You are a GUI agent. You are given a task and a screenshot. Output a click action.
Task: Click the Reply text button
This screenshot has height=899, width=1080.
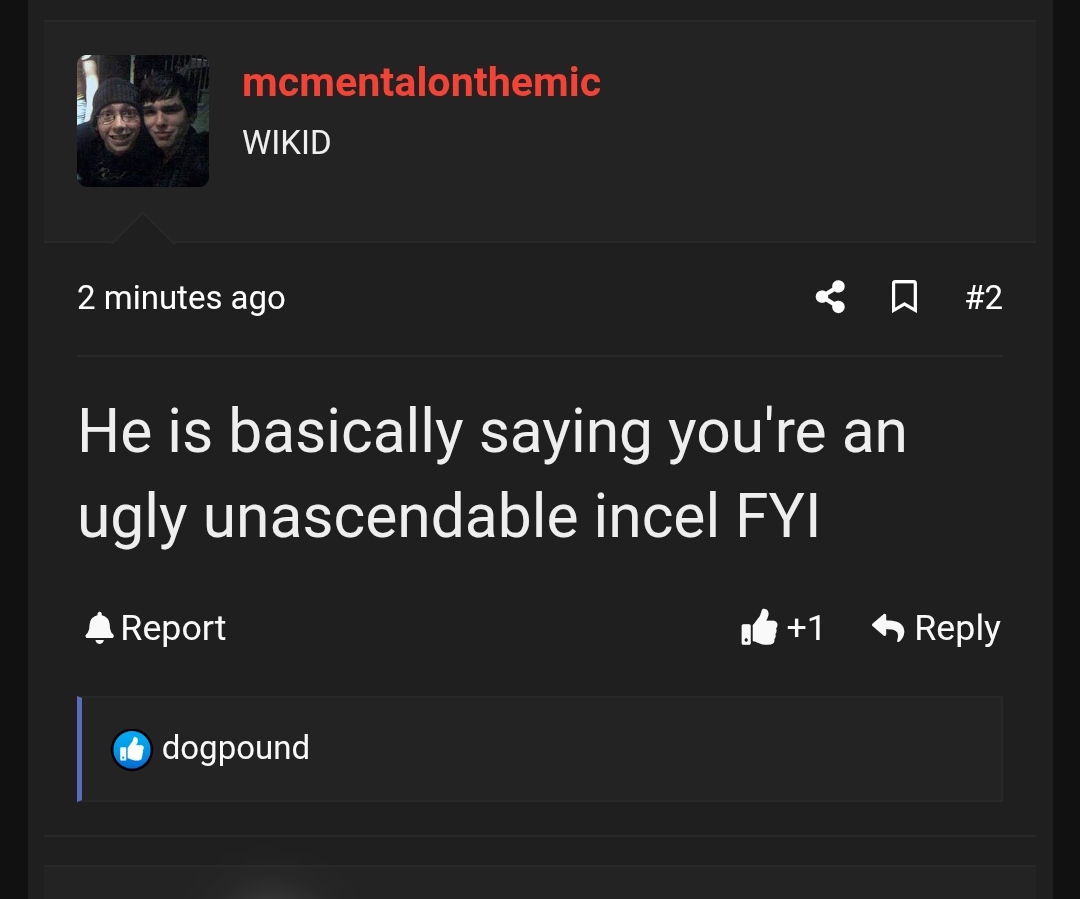pyautogui.click(x=957, y=628)
